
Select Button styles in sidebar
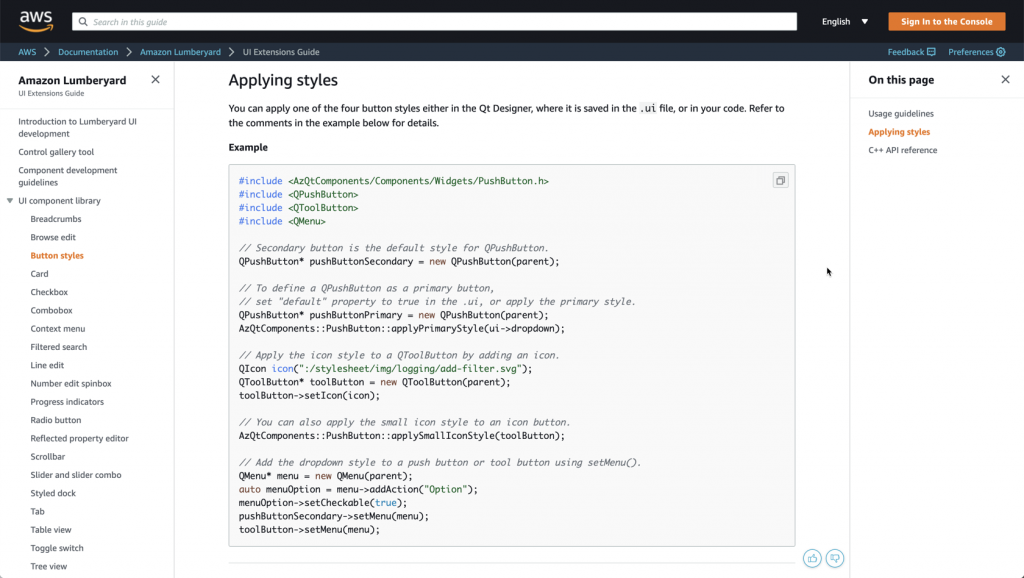57,255
